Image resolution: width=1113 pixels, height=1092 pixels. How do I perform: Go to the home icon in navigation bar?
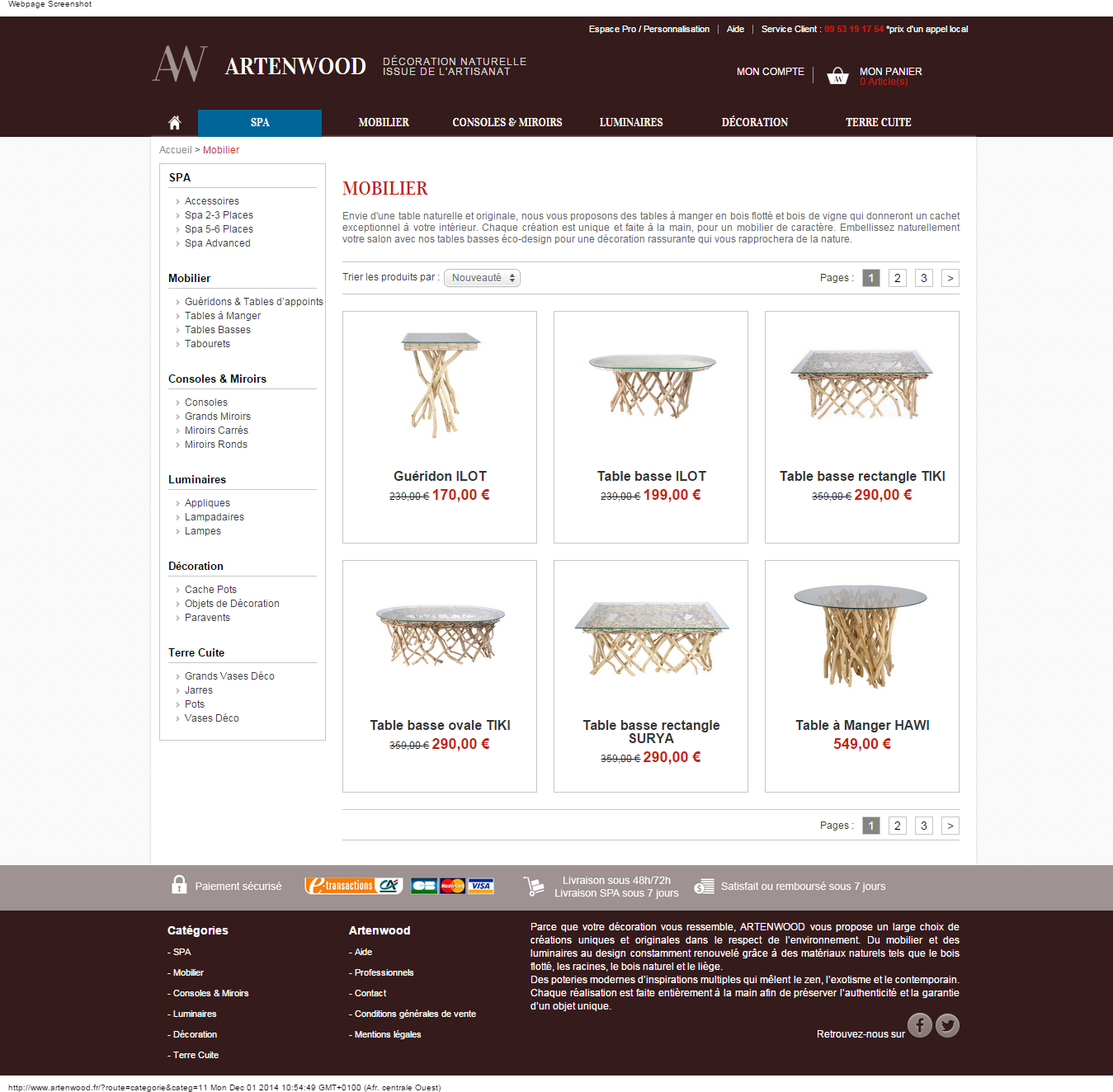(x=174, y=123)
